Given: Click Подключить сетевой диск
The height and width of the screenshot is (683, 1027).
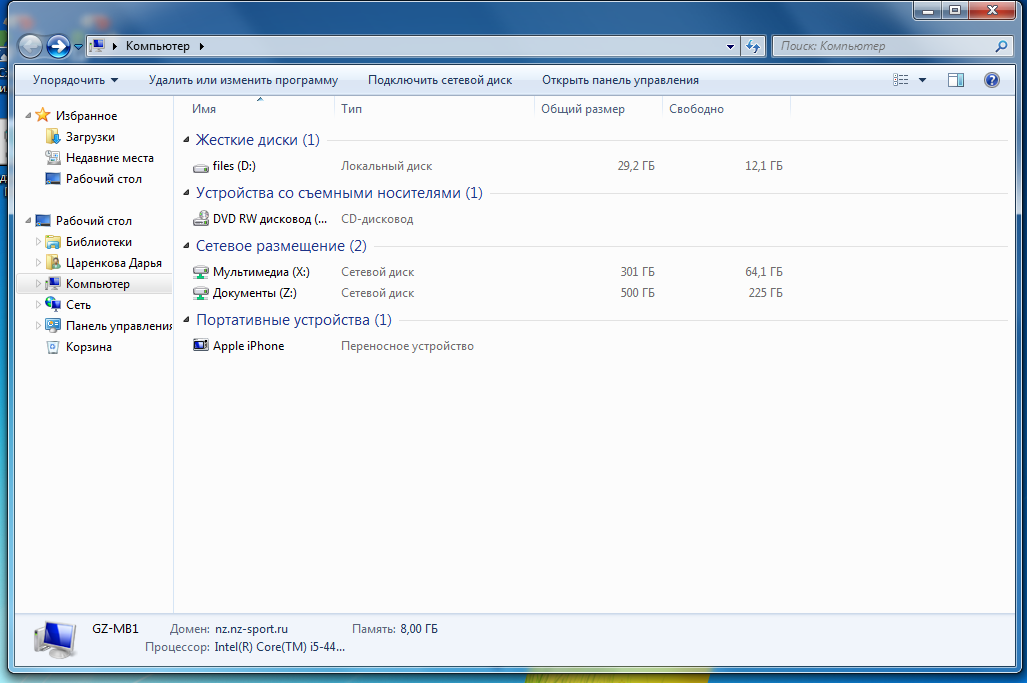Looking at the screenshot, I should click(439, 80).
